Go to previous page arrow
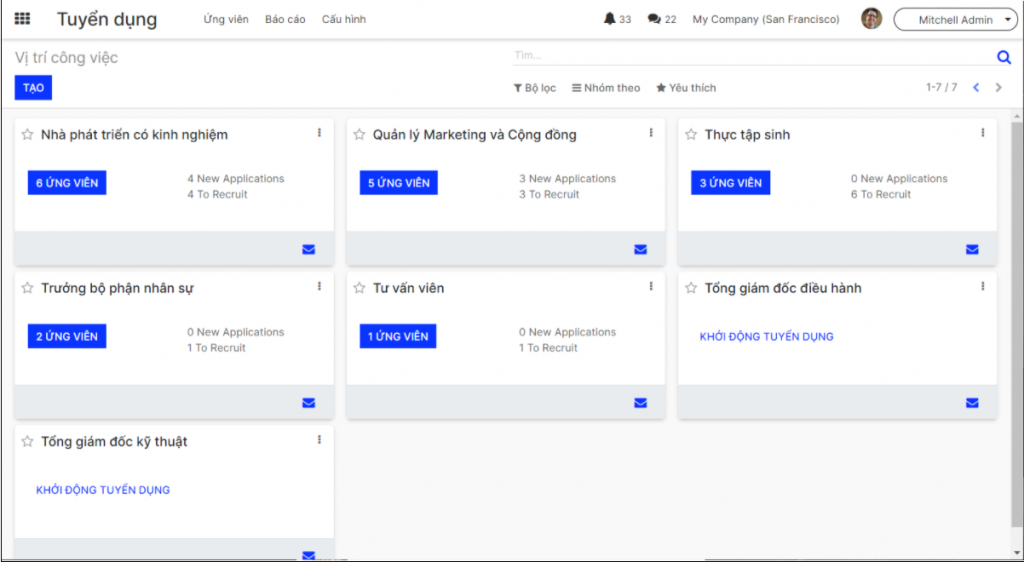The height and width of the screenshot is (562, 1024). point(976,87)
